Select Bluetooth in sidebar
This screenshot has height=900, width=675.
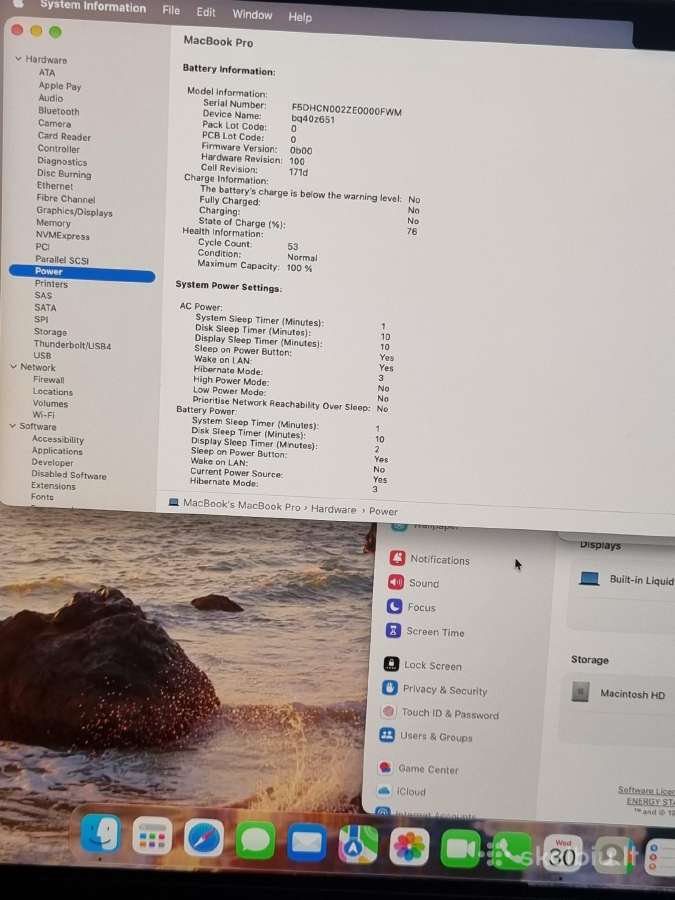click(x=59, y=111)
